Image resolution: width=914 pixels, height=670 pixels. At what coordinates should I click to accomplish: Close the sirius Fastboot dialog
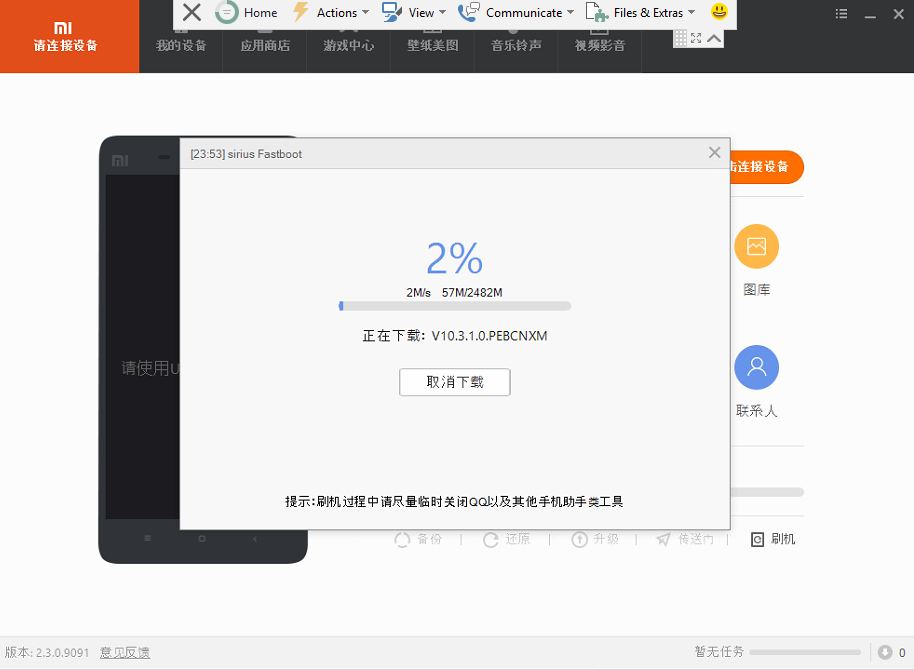point(715,153)
